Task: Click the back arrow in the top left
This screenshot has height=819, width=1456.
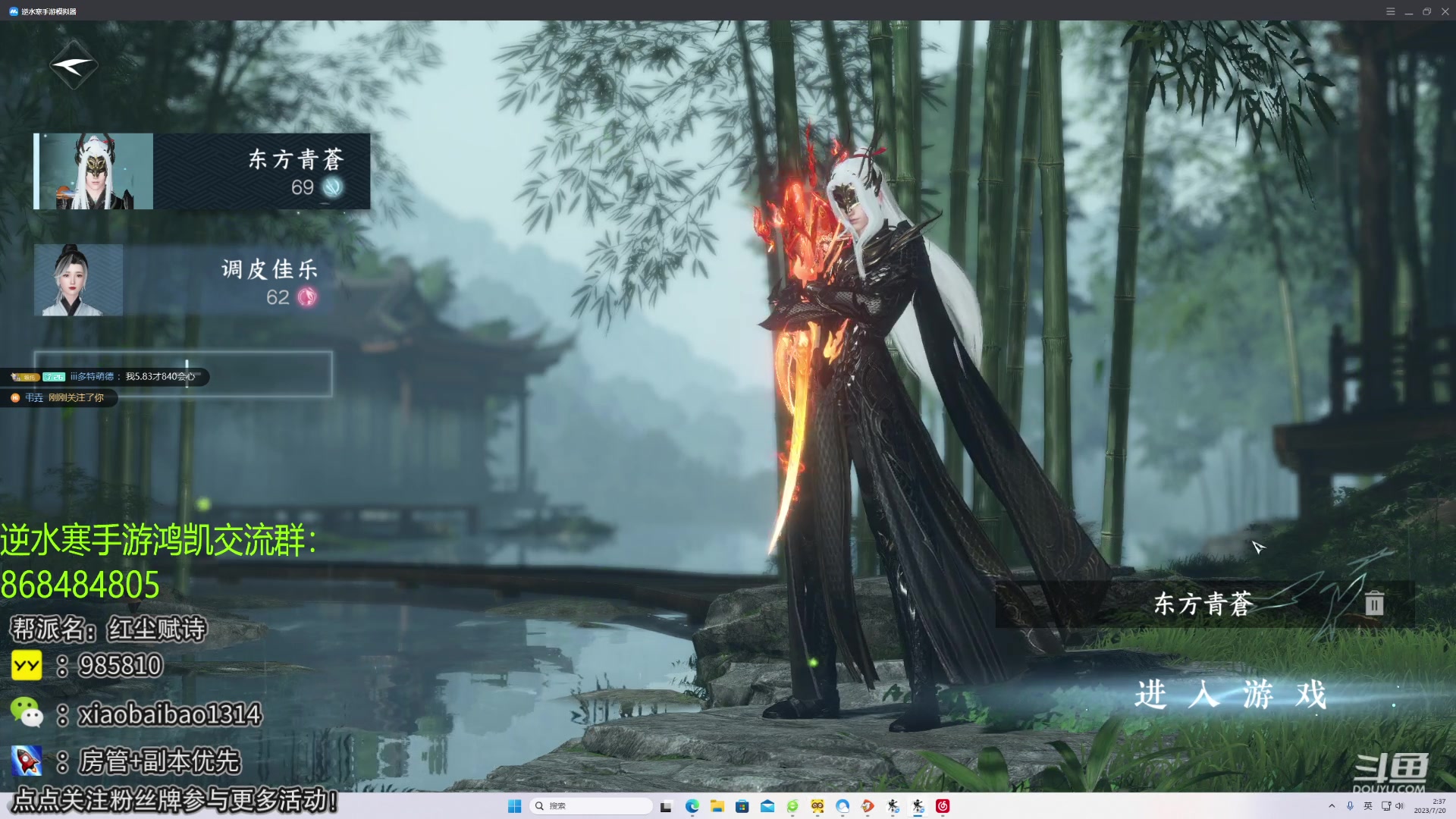Action: [x=74, y=66]
